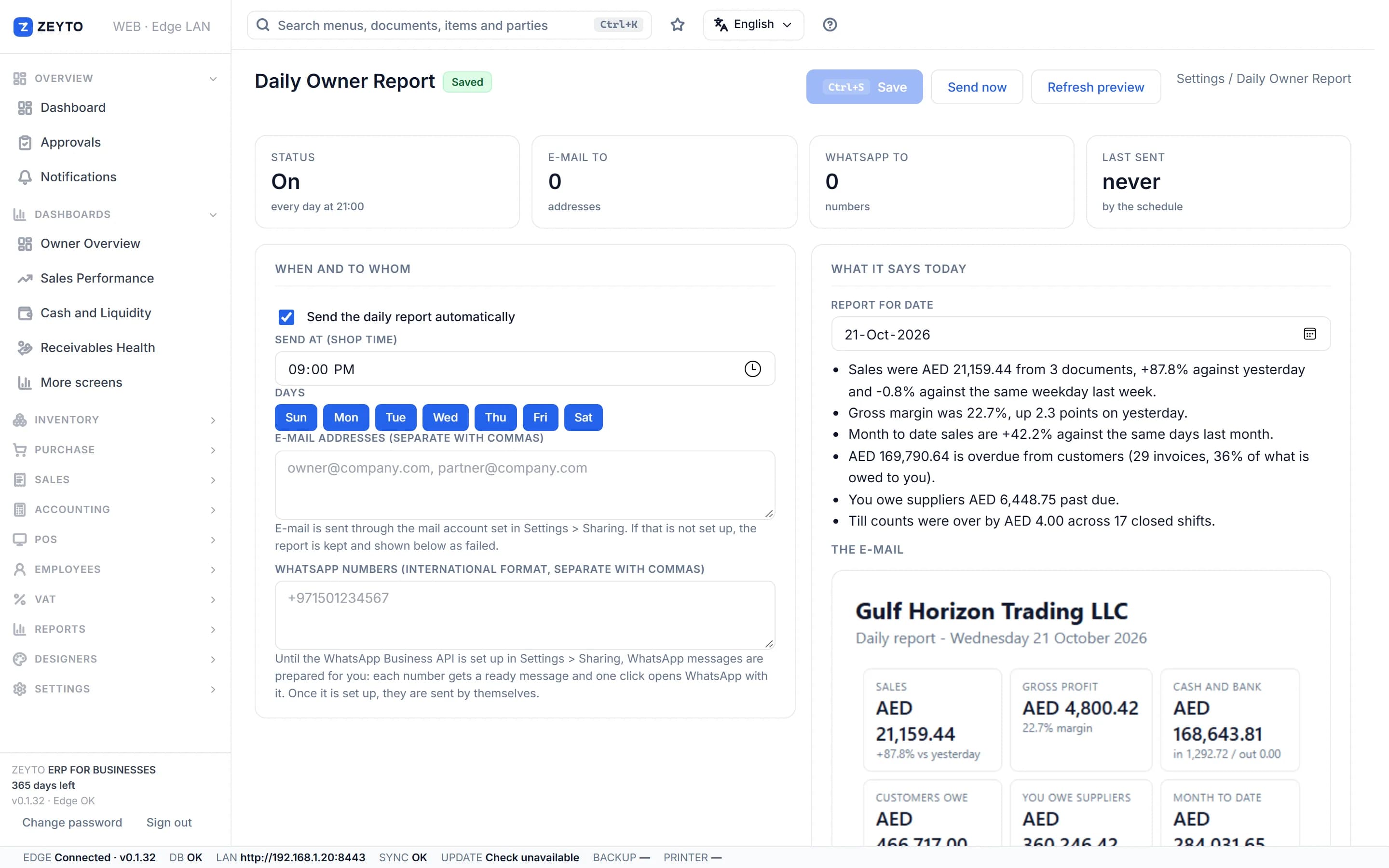Viewport: 1389px width, 868px height.
Task: Toggle the Mon day chip
Action: pos(346,417)
